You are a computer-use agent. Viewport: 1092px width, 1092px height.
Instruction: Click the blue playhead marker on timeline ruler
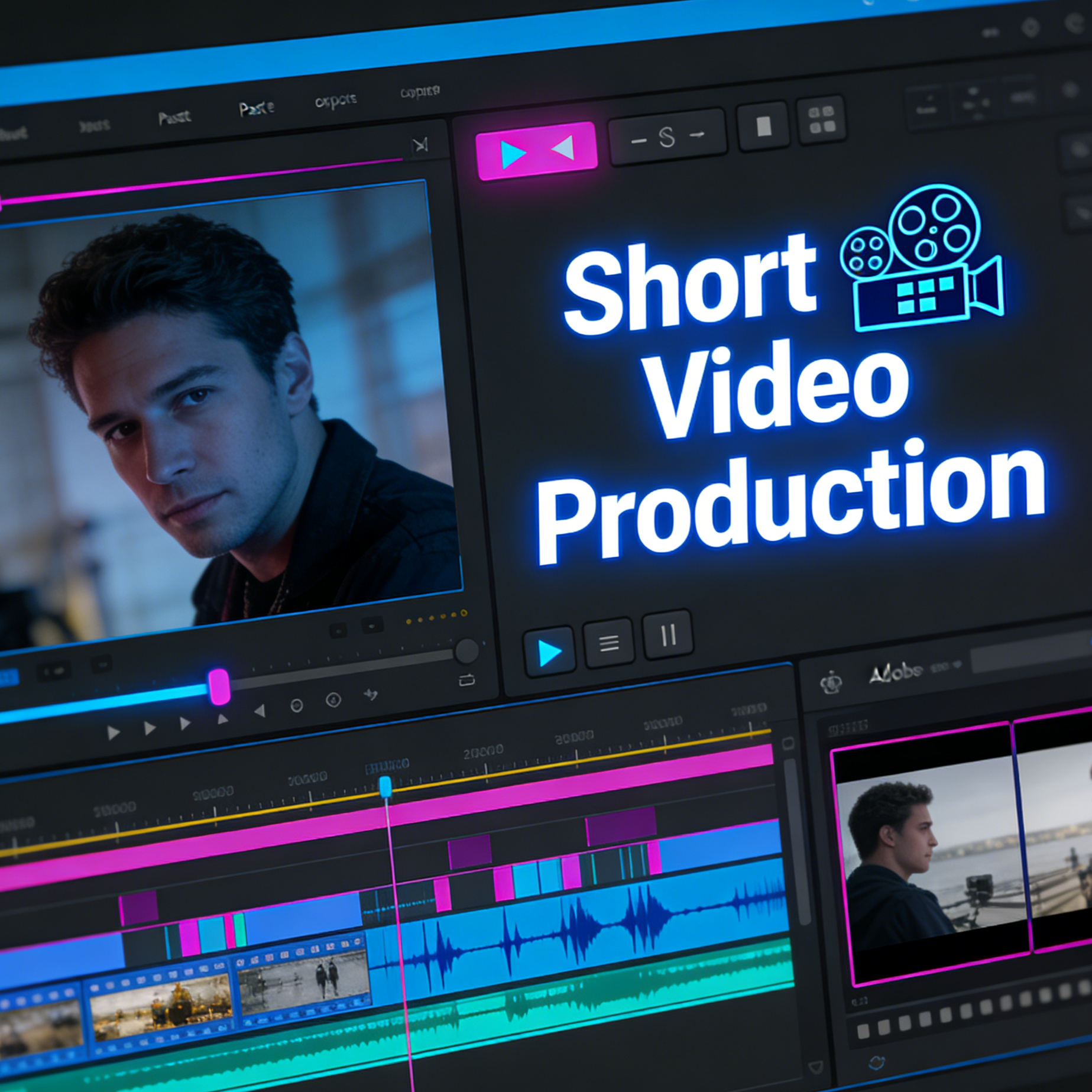(x=385, y=786)
